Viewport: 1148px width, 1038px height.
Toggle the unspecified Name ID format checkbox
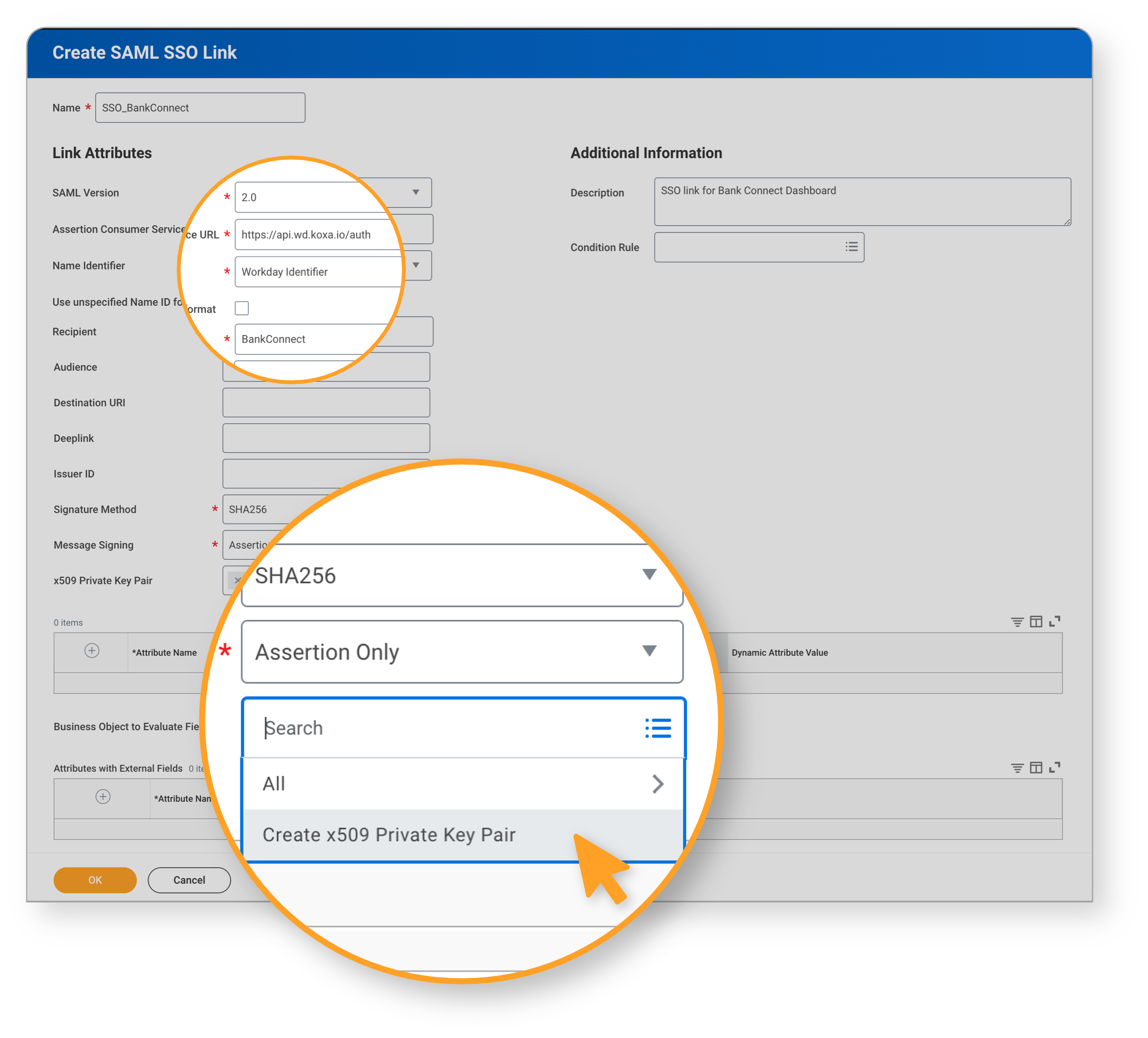tap(242, 308)
